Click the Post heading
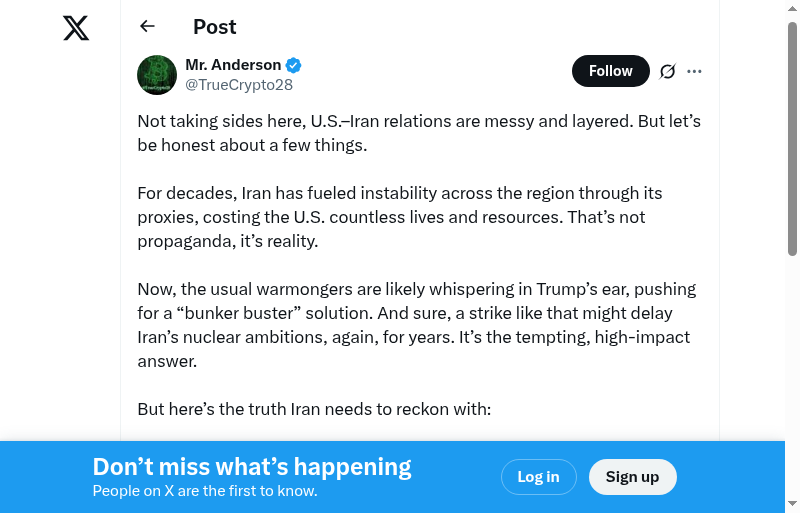This screenshot has width=800, height=513. point(215,27)
